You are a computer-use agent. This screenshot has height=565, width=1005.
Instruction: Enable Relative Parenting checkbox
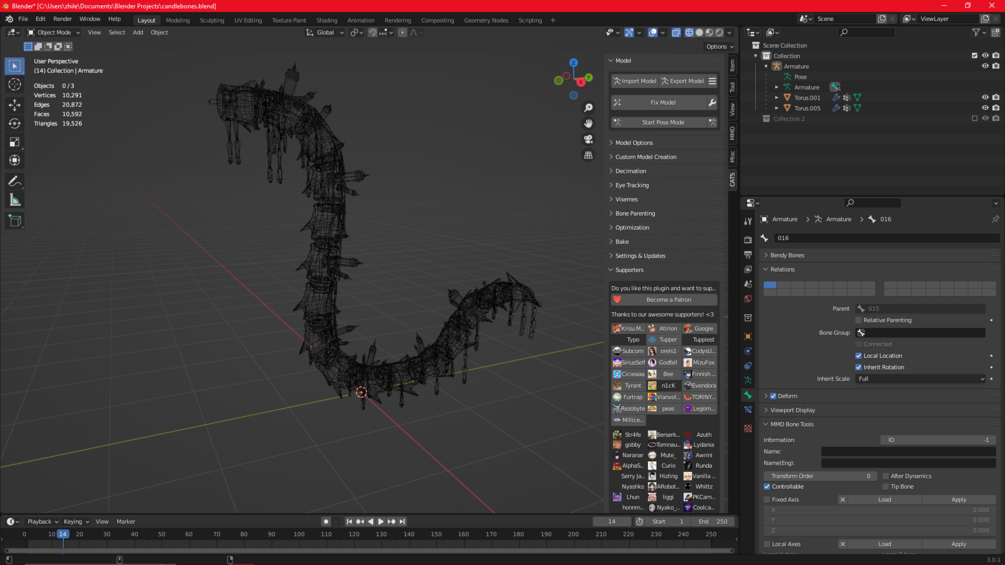coord(858,320)
